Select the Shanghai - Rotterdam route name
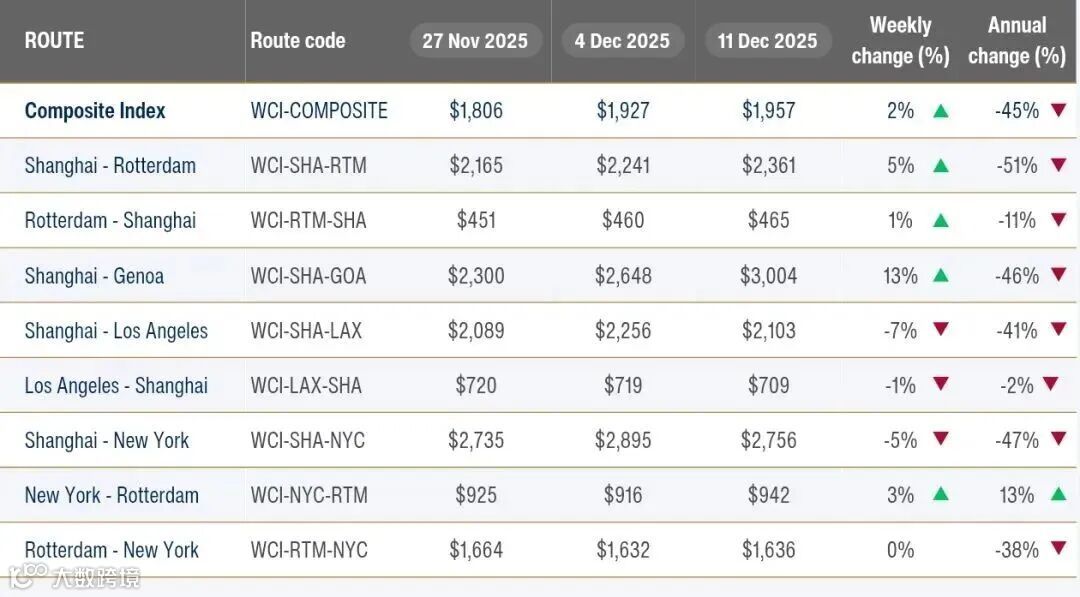The image size is (1080, 597). [110, 166]
